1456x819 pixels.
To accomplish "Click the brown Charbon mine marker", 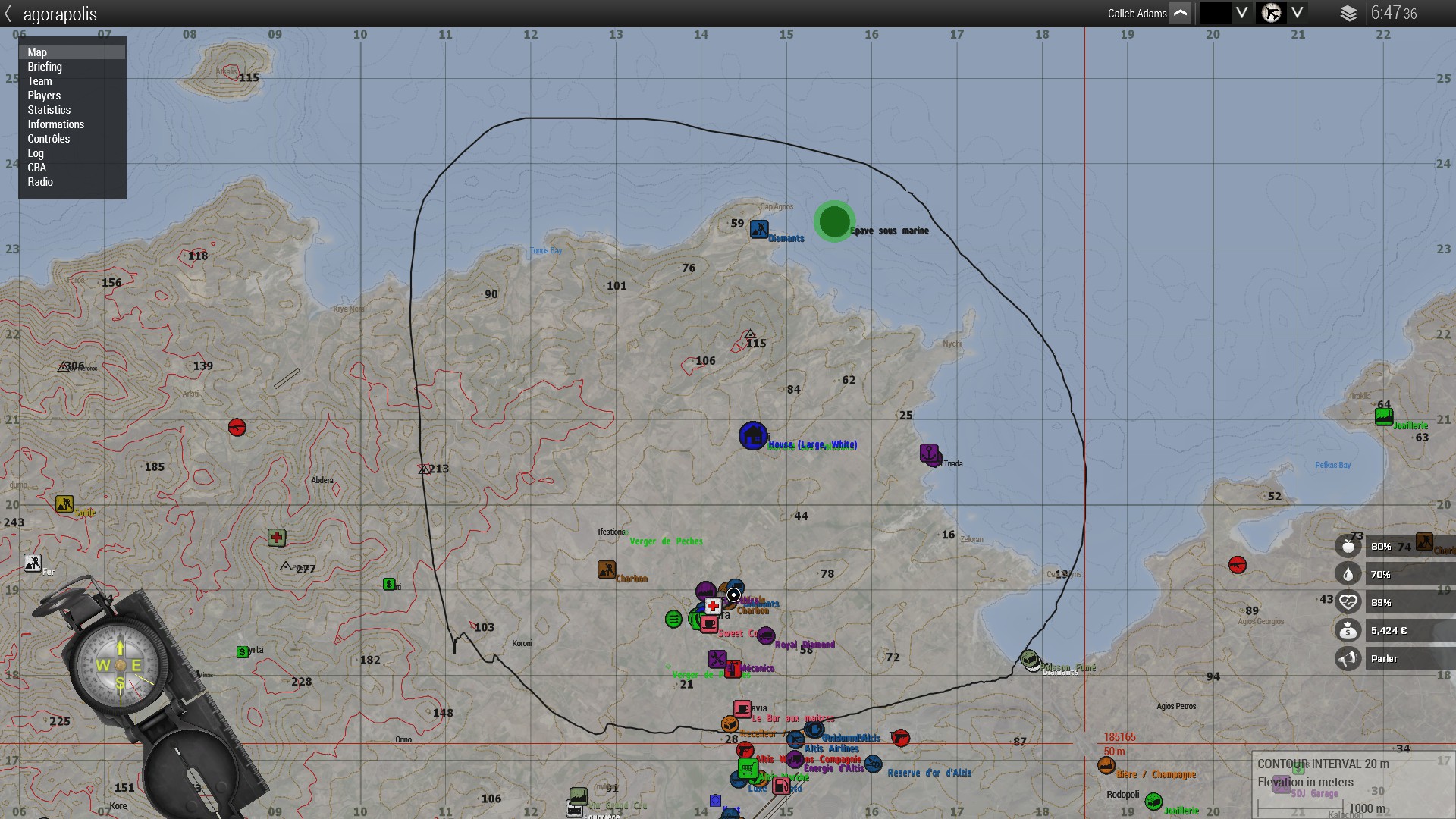I will tap(606, 570).
